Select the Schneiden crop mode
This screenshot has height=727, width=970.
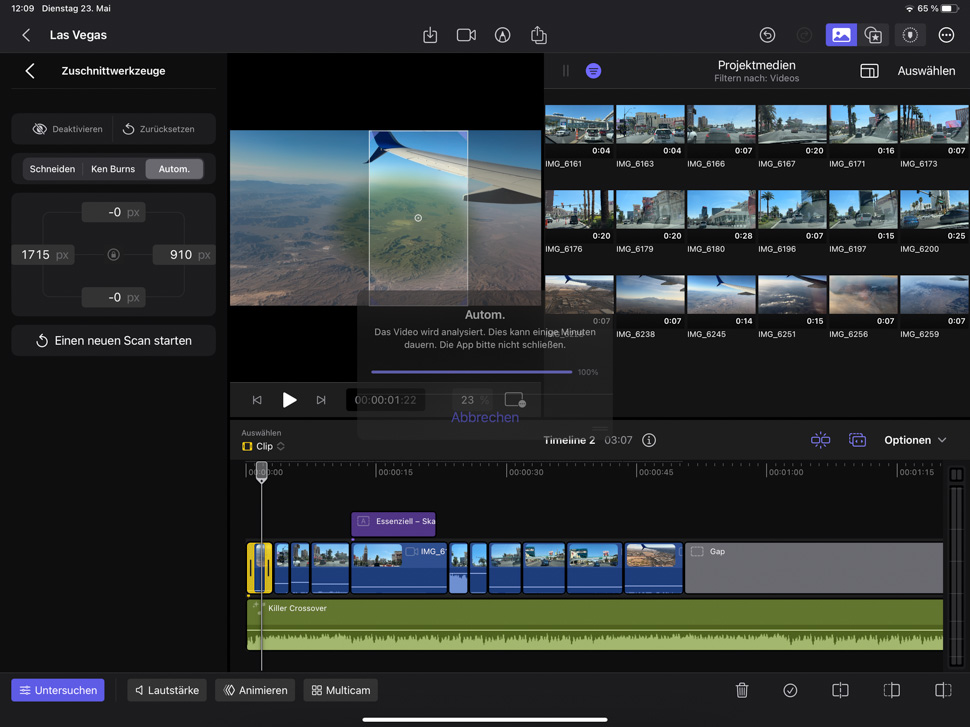tap(53, 169)
